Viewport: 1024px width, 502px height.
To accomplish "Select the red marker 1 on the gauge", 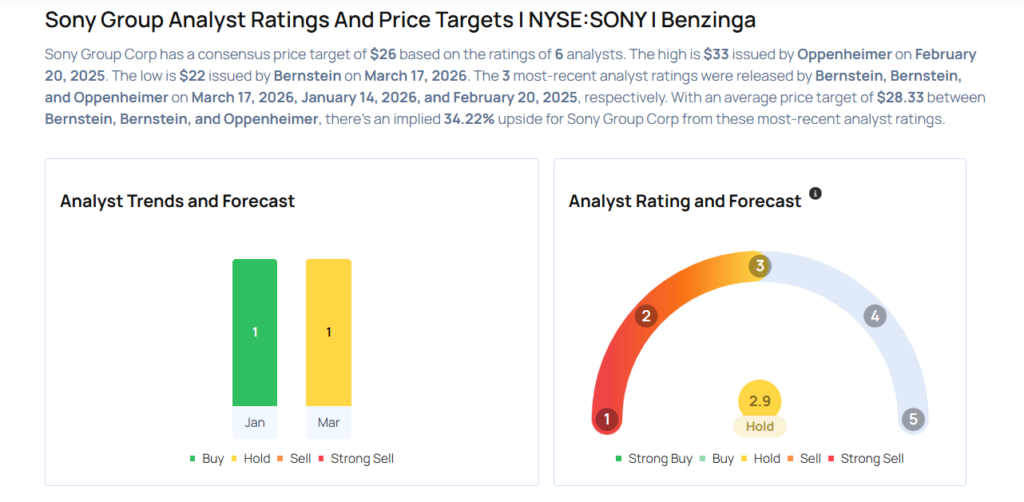I will (x=605, y=419).
